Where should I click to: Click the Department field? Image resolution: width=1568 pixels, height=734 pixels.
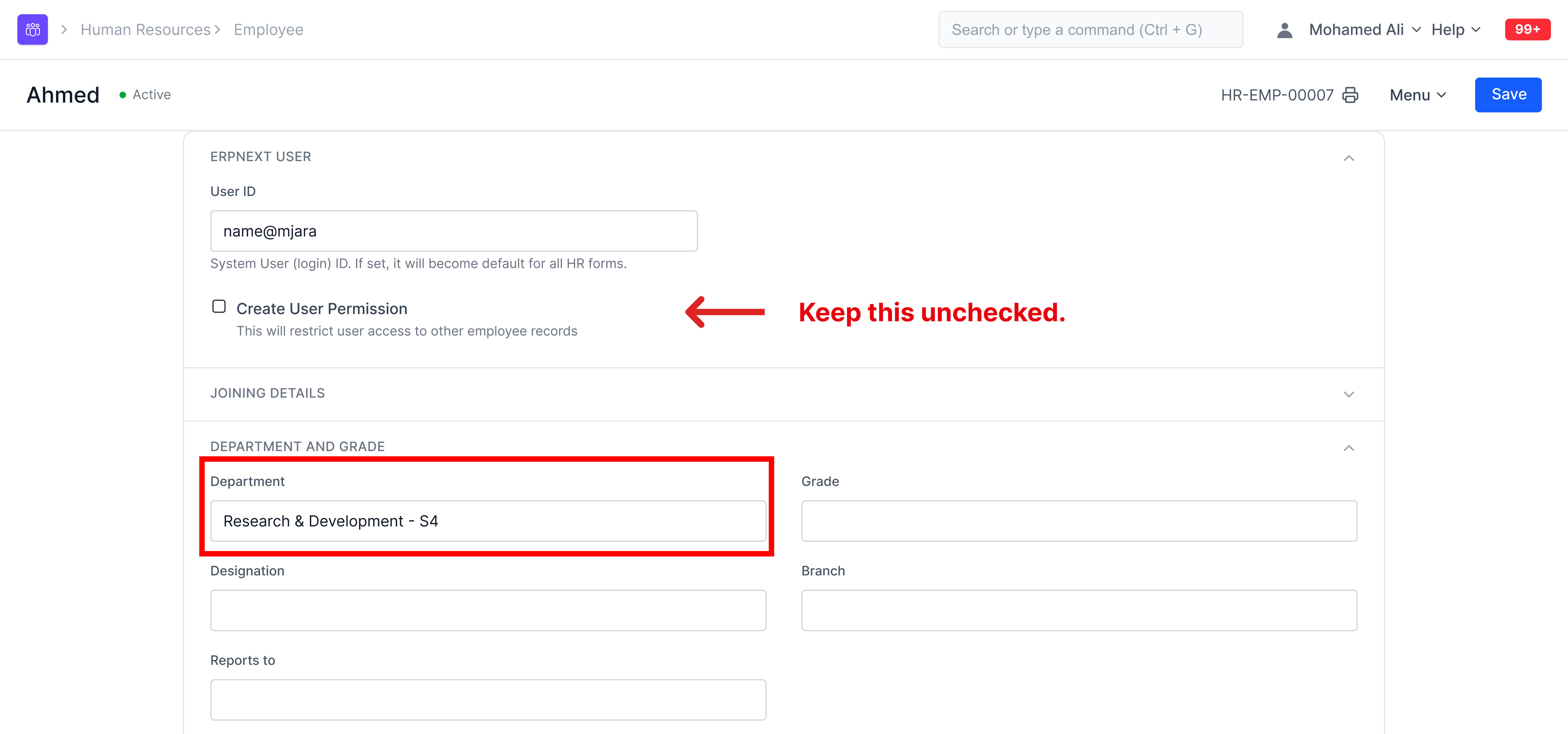pos(488,521)
